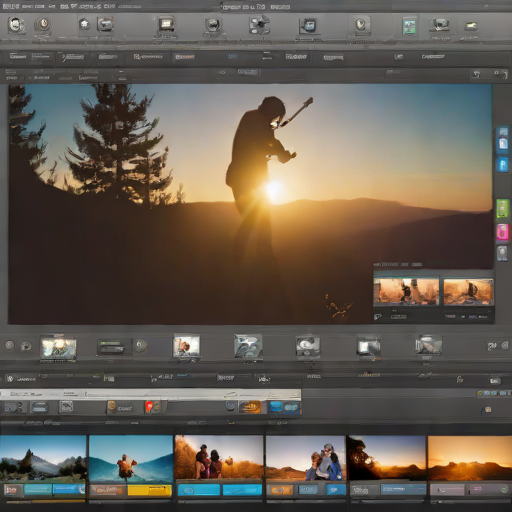Image resolution: width=512 pixels, height=512 pixels.
Task: Click the top toolbar monitor icon with white screen
Action: point(166,24)
